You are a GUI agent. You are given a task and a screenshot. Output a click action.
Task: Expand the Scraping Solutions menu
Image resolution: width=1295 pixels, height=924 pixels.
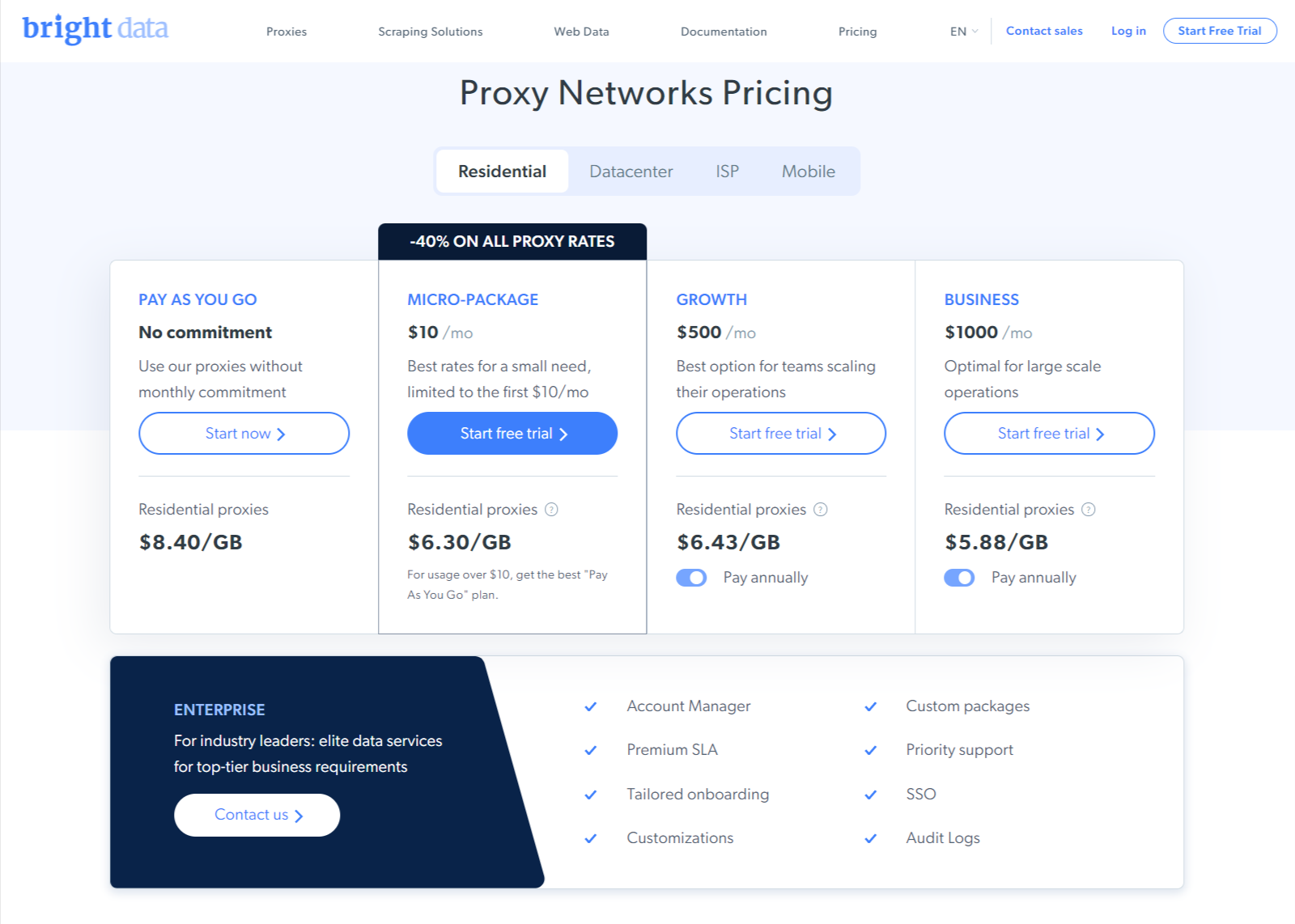(430, 32)
